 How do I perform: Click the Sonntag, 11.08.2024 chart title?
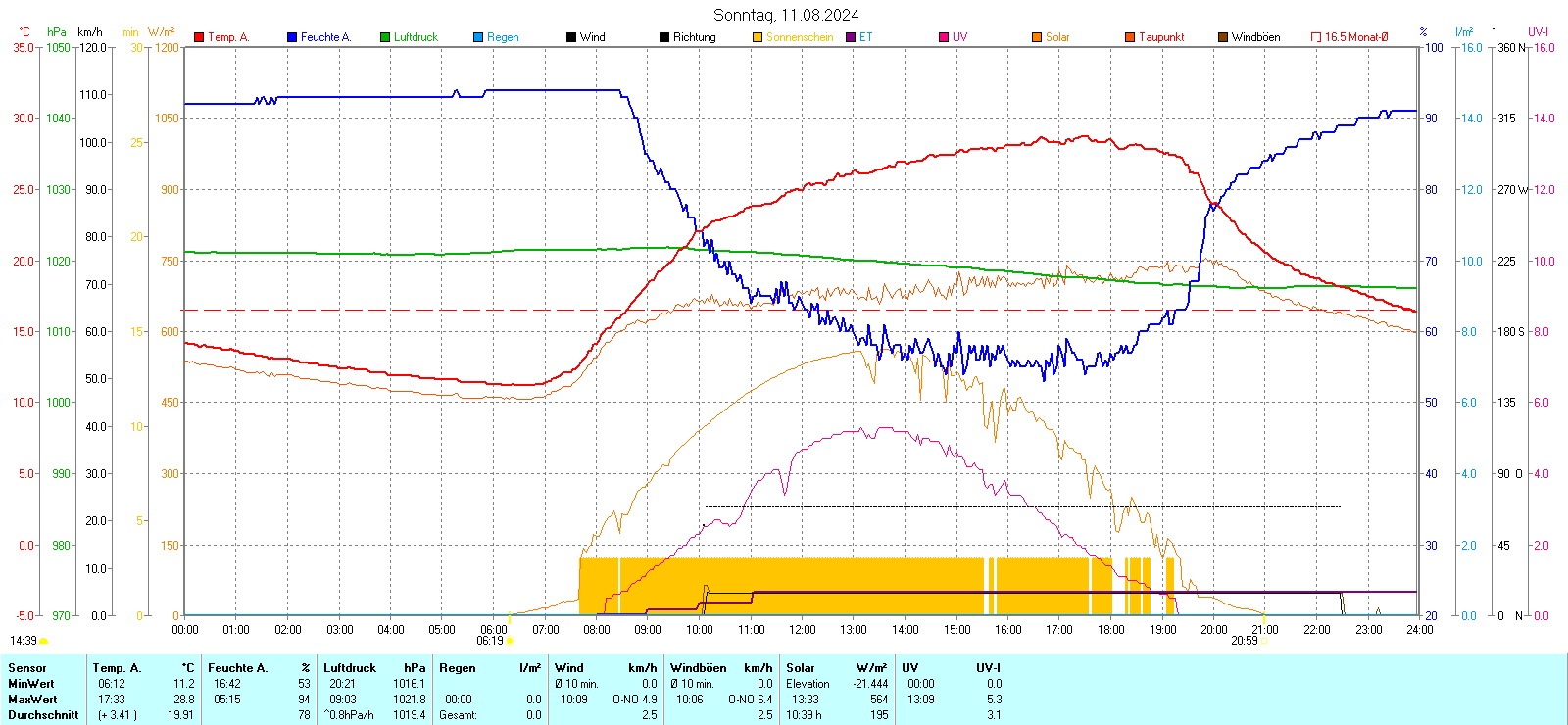(786, 15)
